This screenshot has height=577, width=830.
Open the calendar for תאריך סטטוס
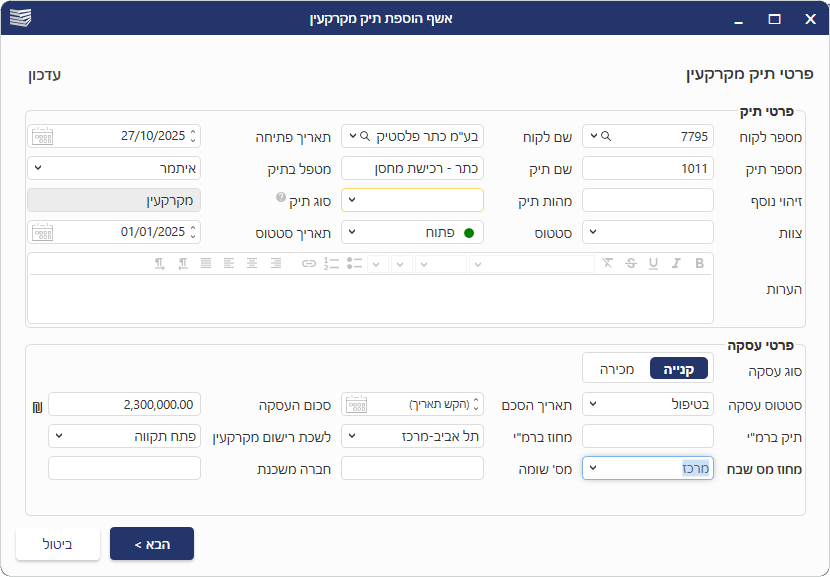42,232
